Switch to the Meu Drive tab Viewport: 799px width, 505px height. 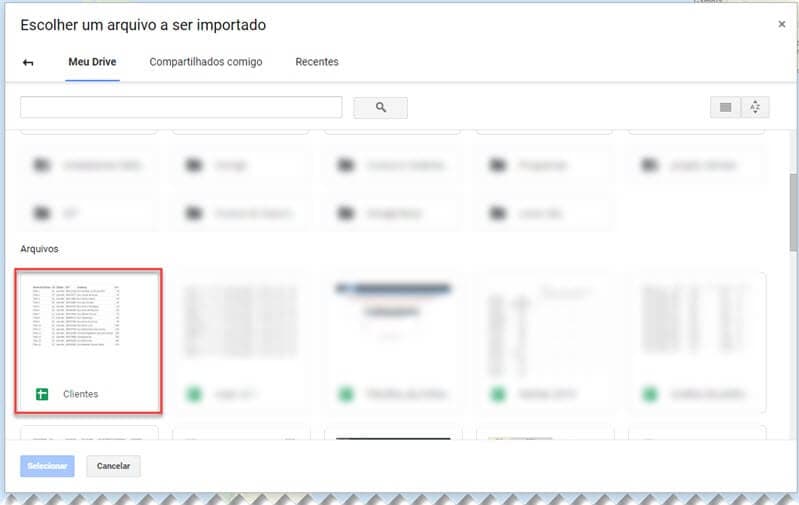coord(92,62)
